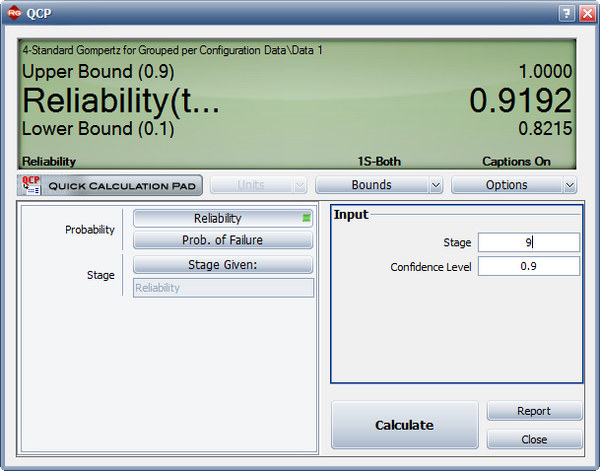Click the Lower Bound (0.1) caption
This screenshot has width=600, height=471.
point(98,129)
